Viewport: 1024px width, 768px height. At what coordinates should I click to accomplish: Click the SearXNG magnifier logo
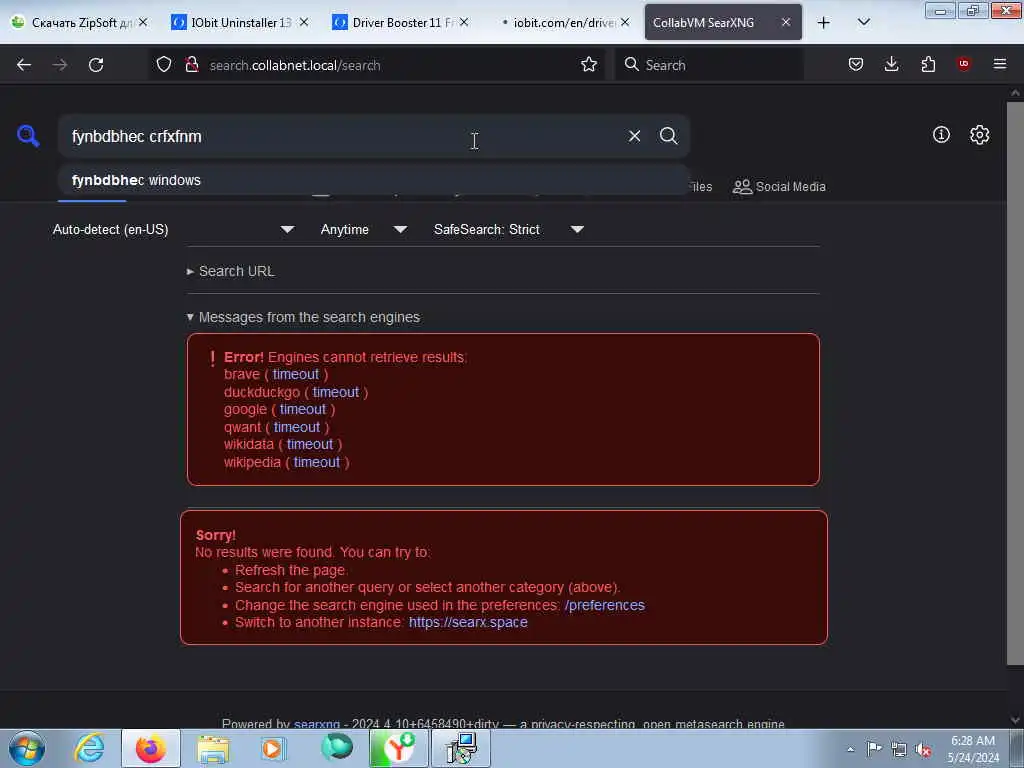[x=28, y=136]
